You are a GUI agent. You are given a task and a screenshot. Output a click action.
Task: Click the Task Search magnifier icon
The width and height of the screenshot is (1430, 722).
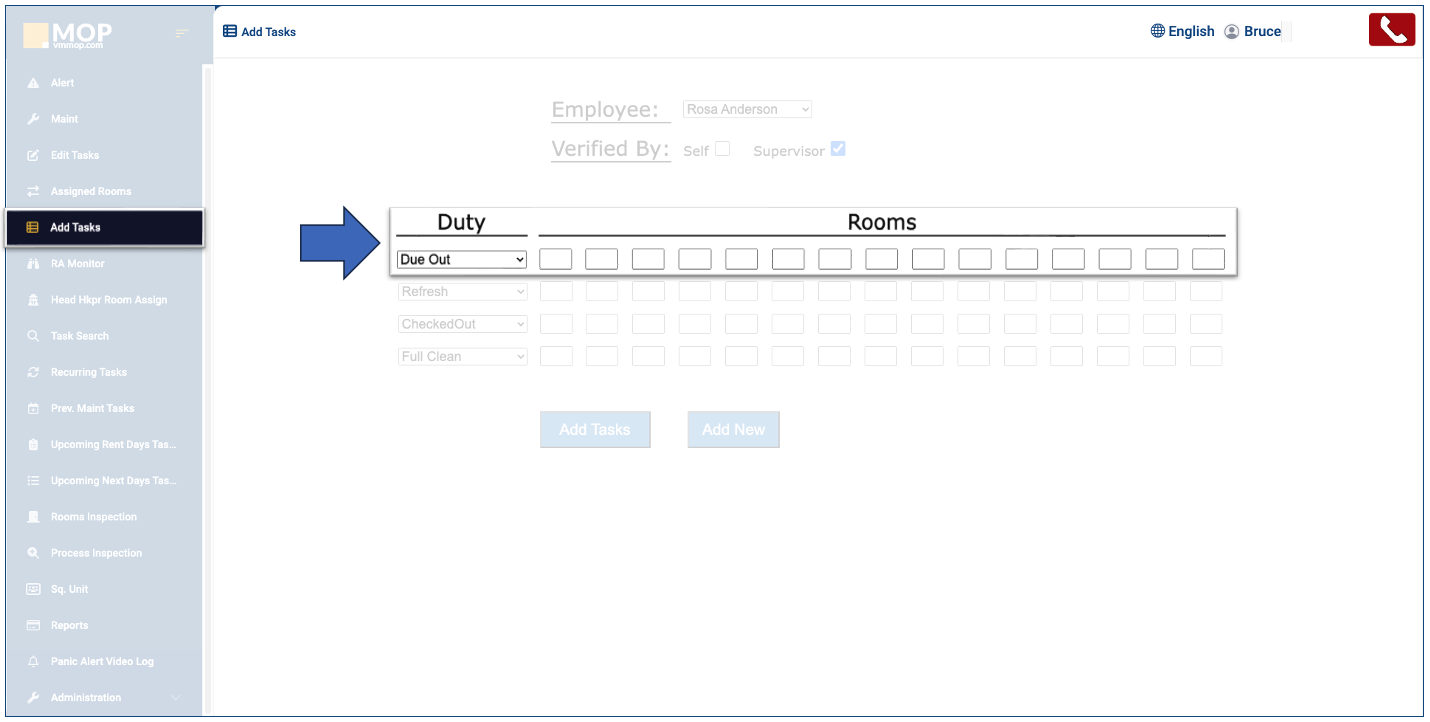pos(33,336)
